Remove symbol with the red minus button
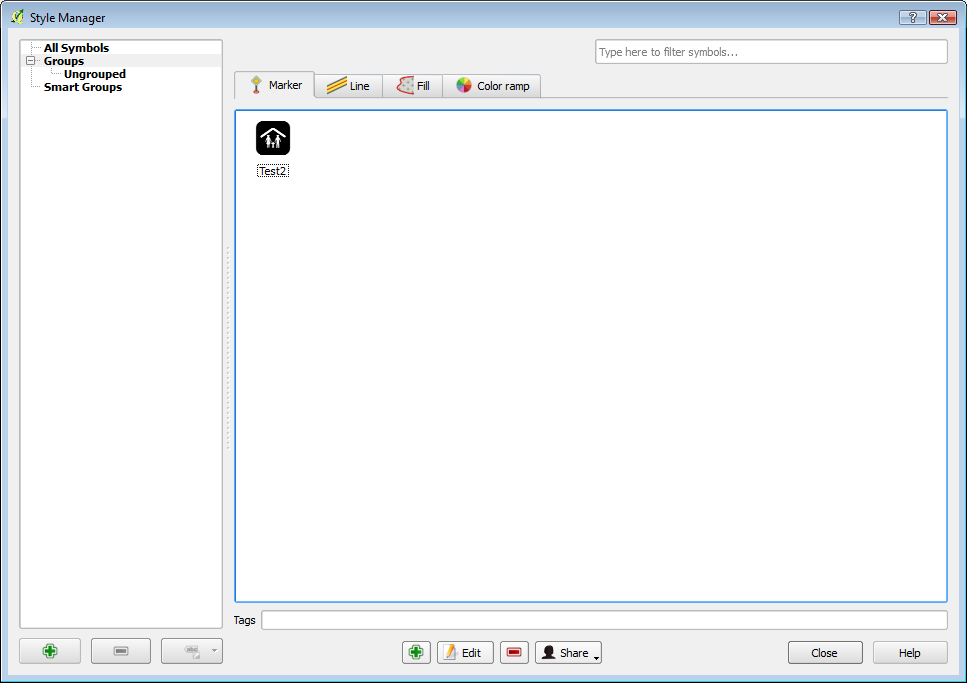The image size is (967, 683). point(514,652)
